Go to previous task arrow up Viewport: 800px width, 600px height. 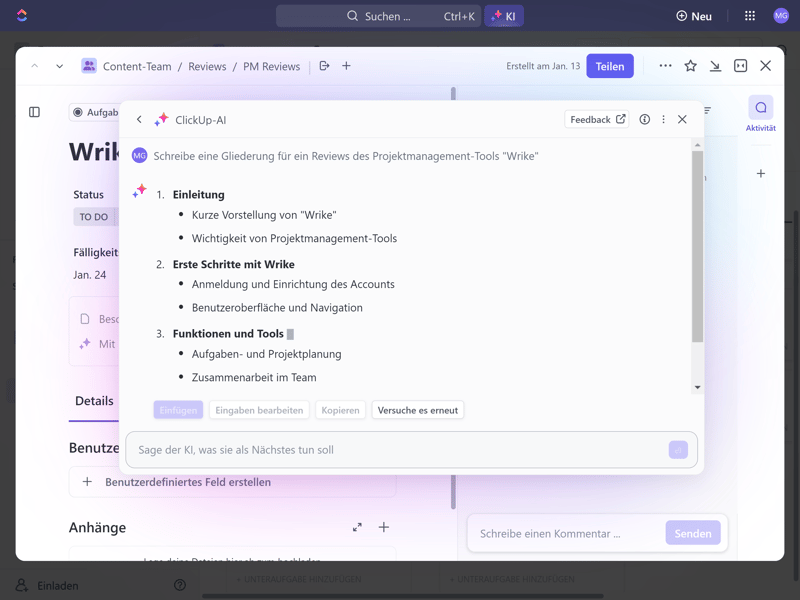point(35,66)
